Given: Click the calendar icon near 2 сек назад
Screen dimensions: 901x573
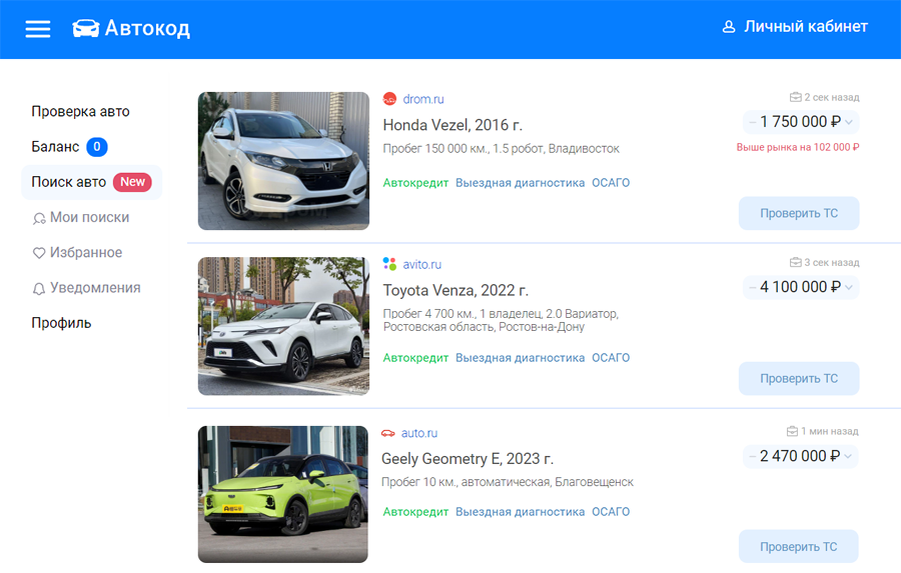Looking at the screenshot, I should coord(795,97).
